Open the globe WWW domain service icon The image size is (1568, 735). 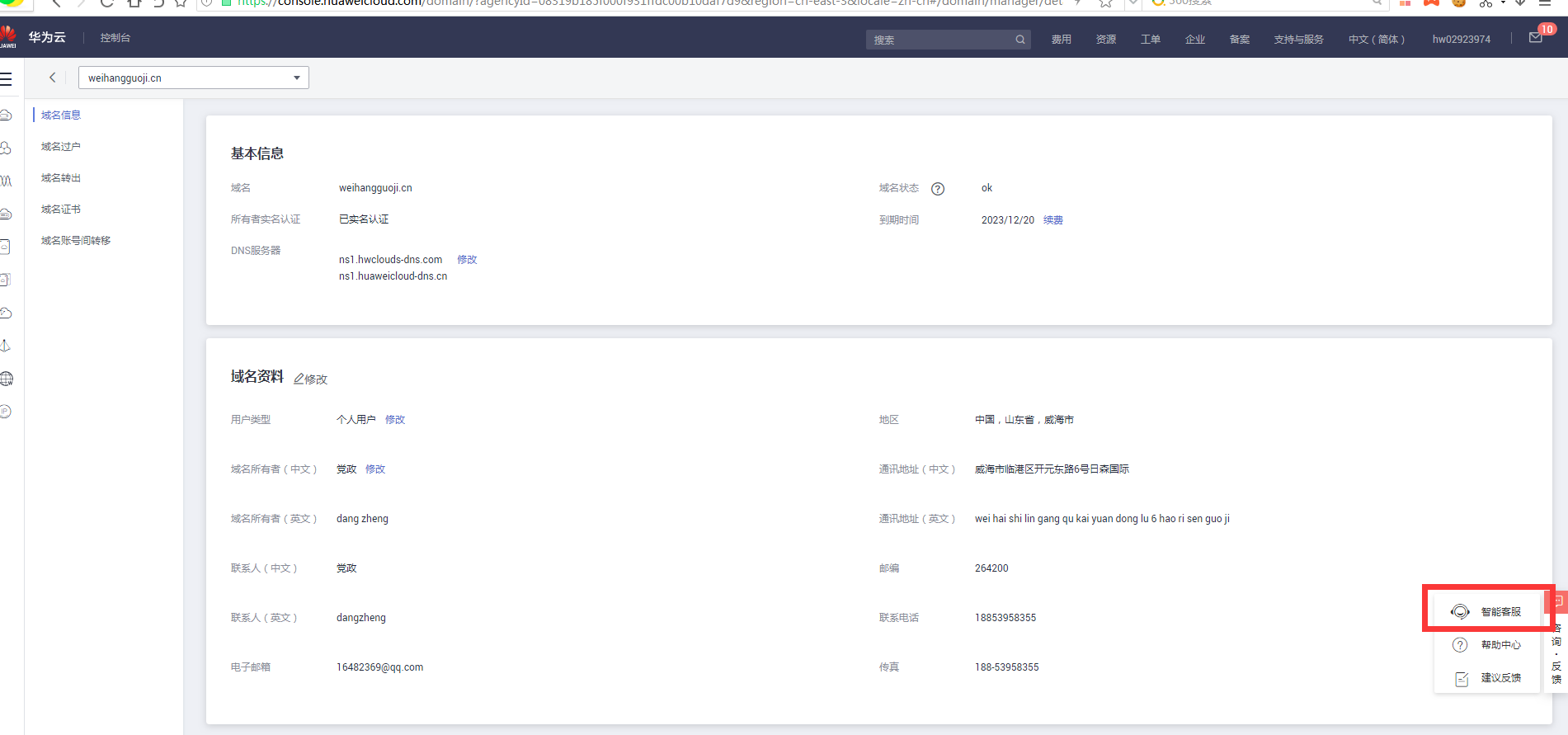click(x=7, y=379)
